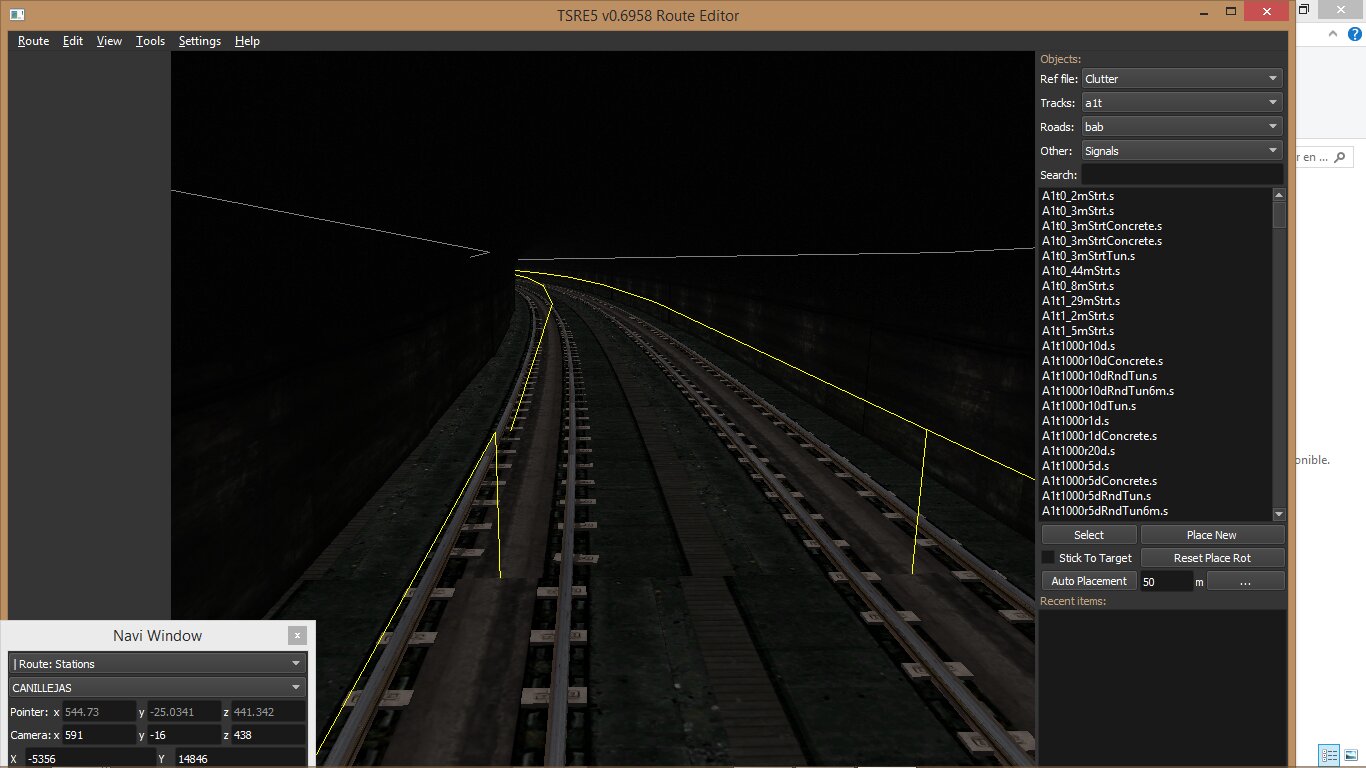The image size is (1366, 768).
Task: Switch to large thumbnails view icon
Action: tap(1351, 755)
